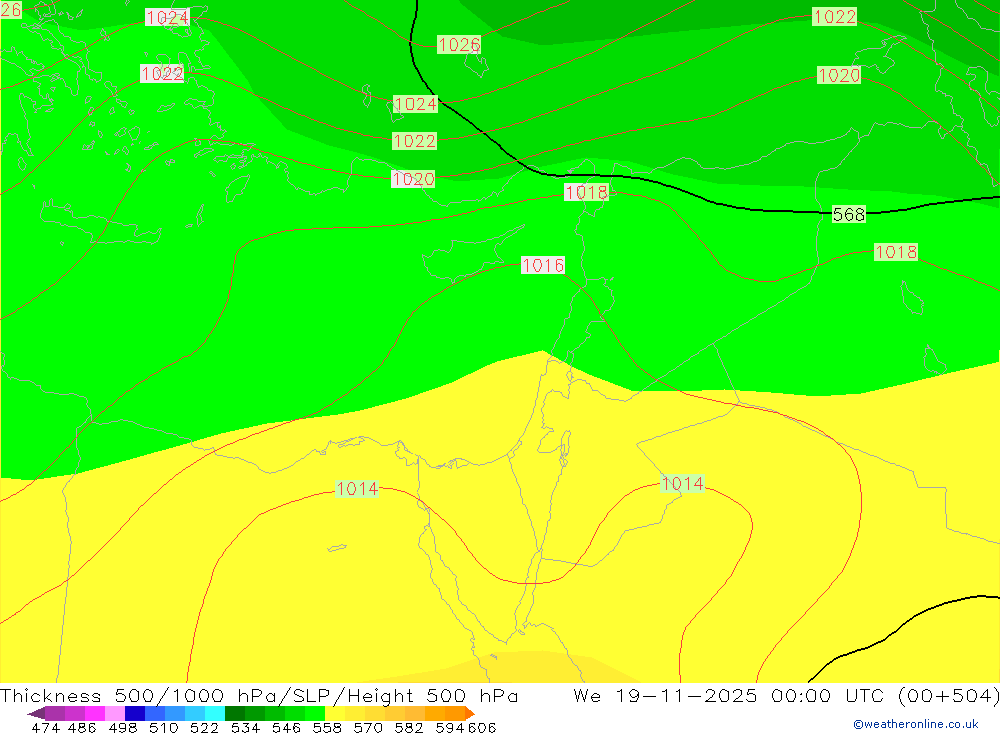Click the orange right arrow of the color scale
Viewport: 1000px width, 733px height.
[470, 713]
